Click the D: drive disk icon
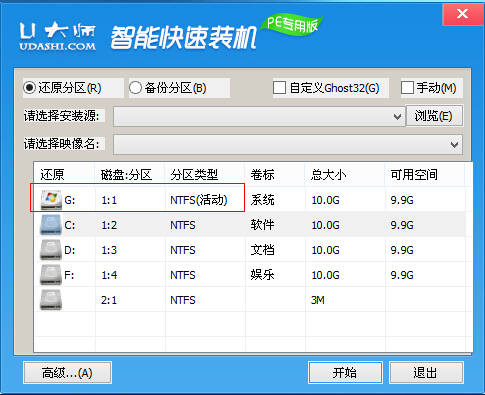485x395 pixels. 51,250
